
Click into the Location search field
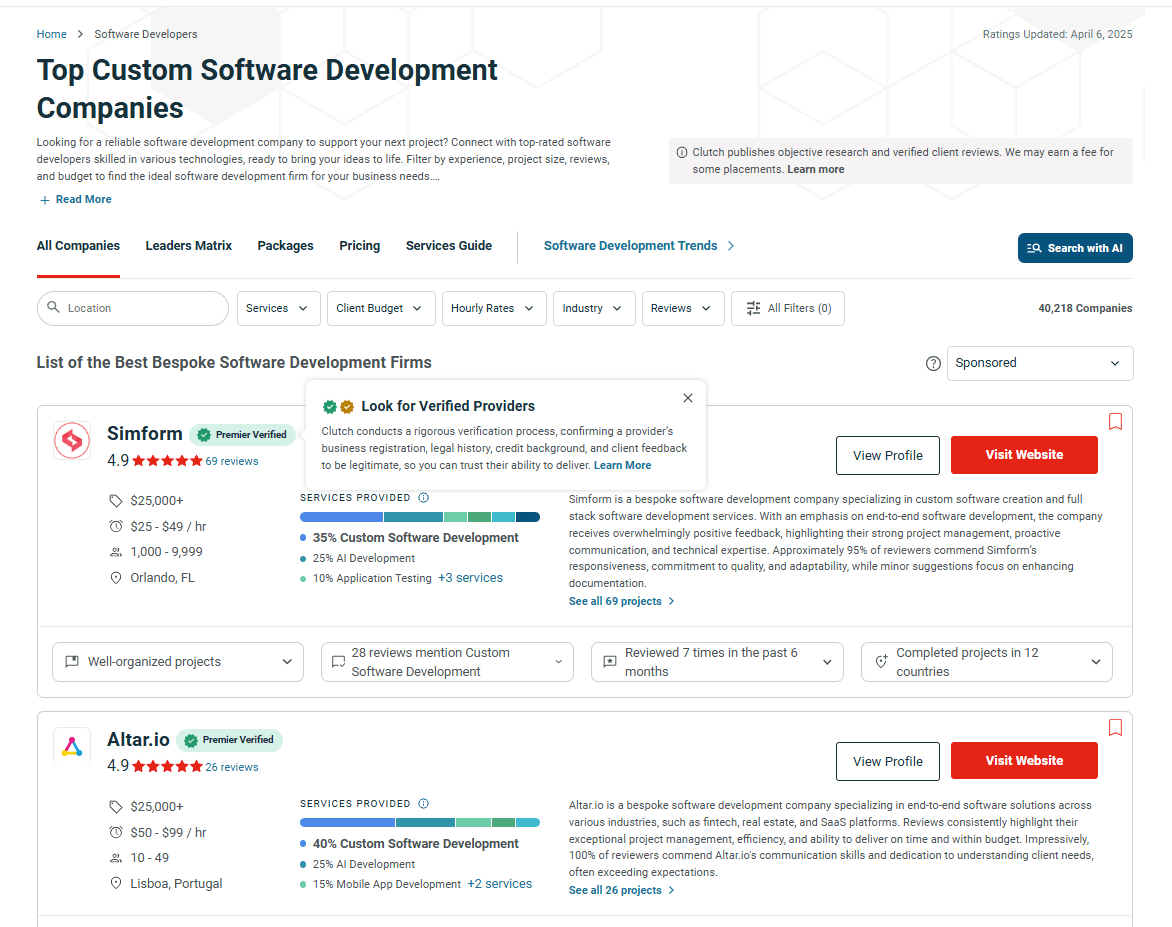(x=132, y=309)
